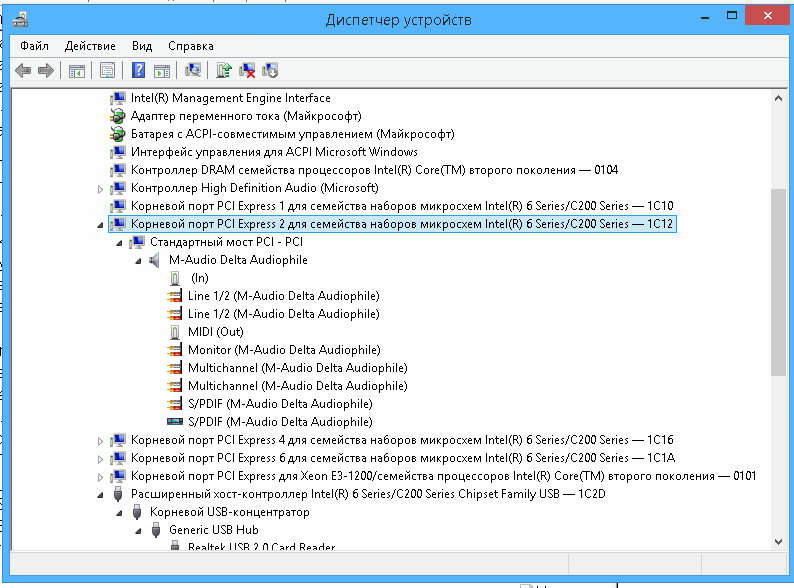This screenshot has width=794, height=588.
Task: Click the MIDI (Out) device icon
Action: tap(175, 332)
